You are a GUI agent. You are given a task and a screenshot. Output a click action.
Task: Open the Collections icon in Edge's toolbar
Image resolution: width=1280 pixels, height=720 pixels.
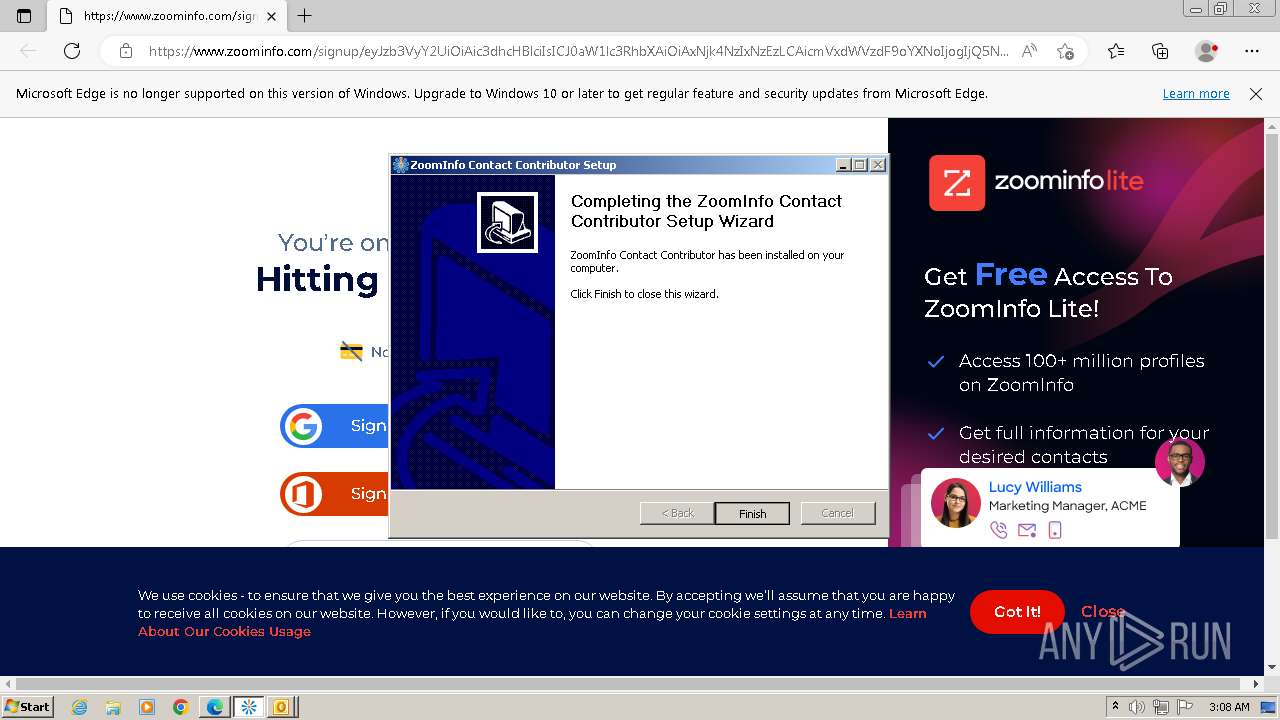pos(1160,51)
